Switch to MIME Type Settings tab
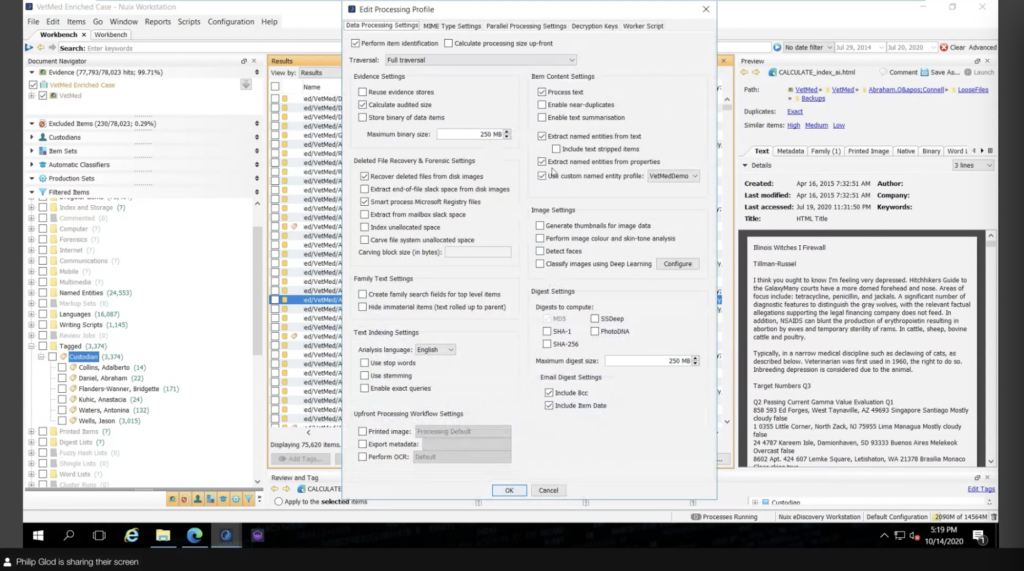Image resolution: width=1024 pixels, height=571 pixels. 452,26
